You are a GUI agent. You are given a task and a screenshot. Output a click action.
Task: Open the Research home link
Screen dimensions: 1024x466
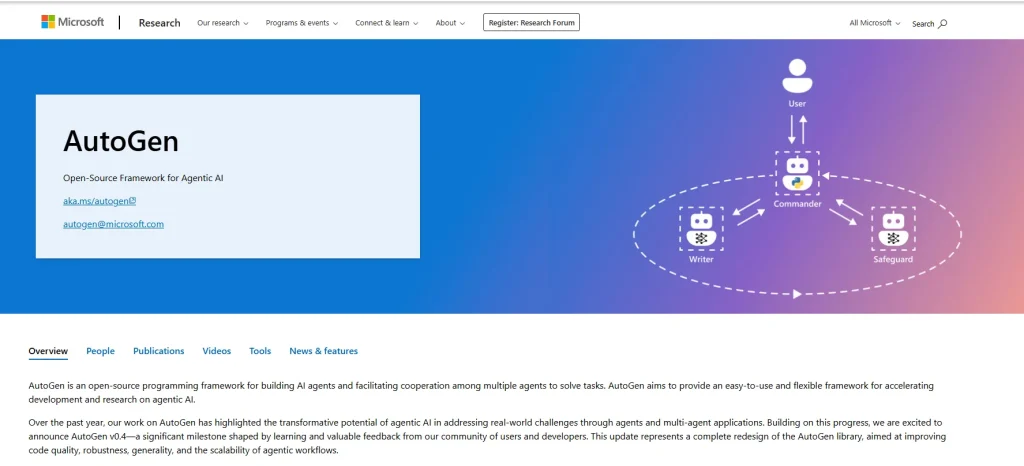(159, 23)
